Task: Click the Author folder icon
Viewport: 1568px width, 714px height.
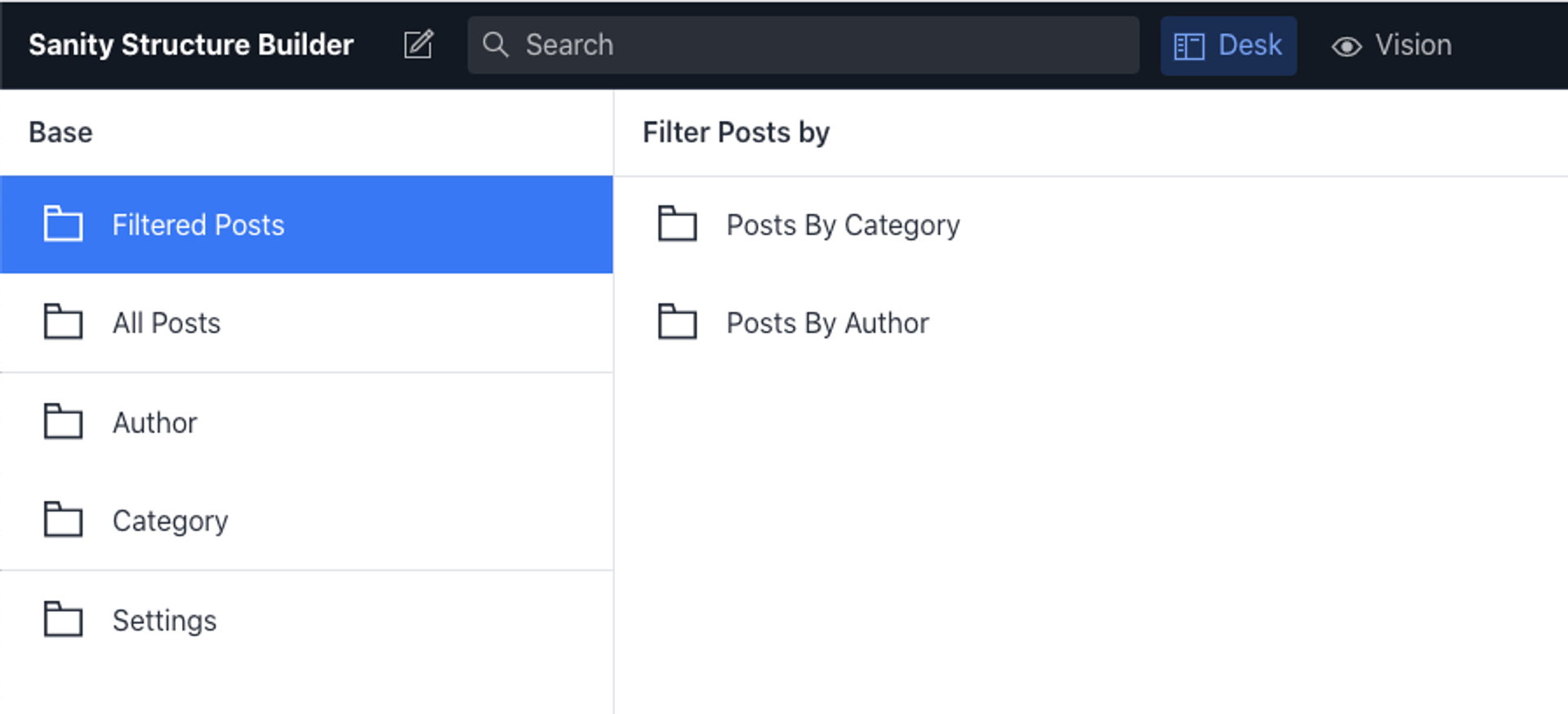Action: click(x=63, y=422)
